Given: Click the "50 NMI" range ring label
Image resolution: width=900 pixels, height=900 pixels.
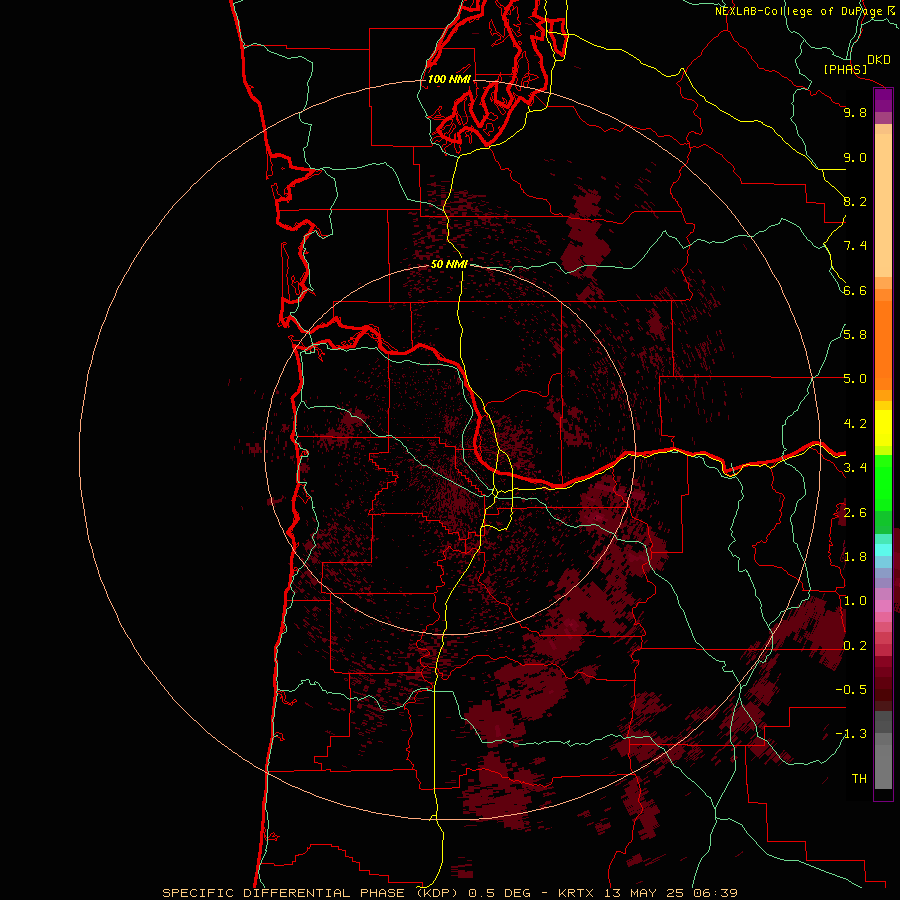Looking at the screenshot, I should click(449, 264).
